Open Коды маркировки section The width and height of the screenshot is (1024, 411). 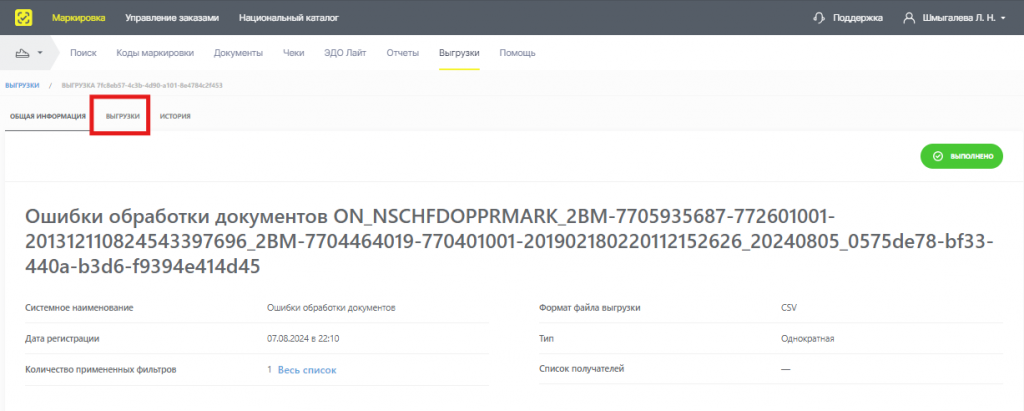point(155,53)
